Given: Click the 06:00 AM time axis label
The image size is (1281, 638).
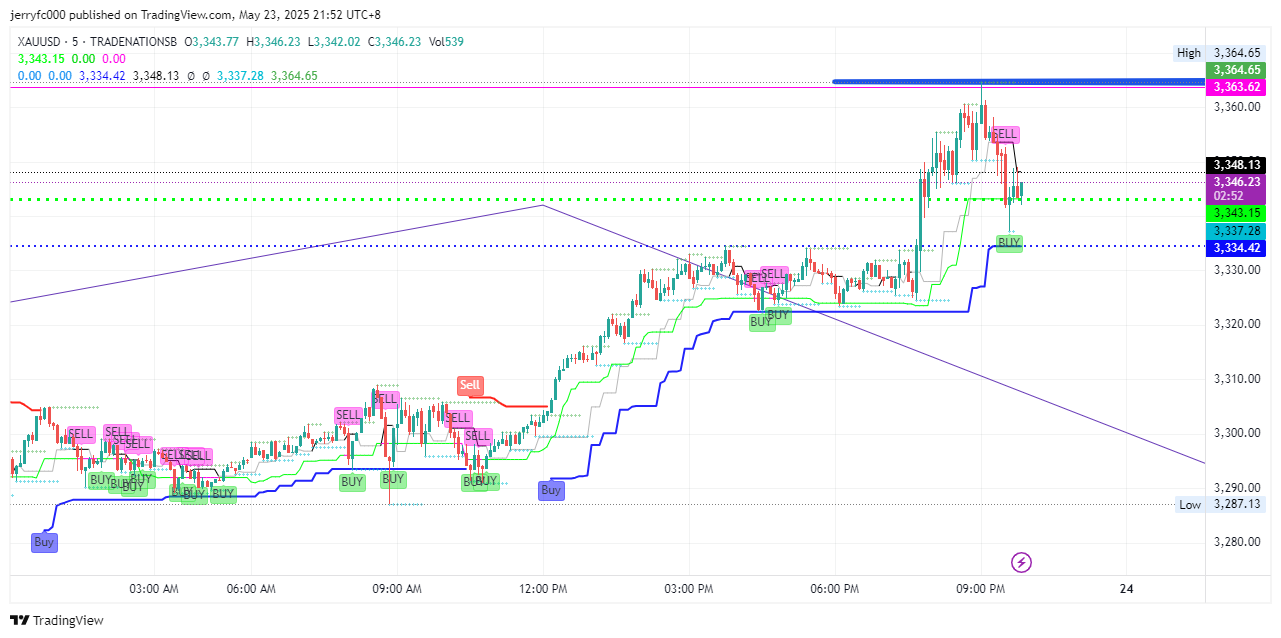Looking at the screenshot, I should click(x=251, y=590).
